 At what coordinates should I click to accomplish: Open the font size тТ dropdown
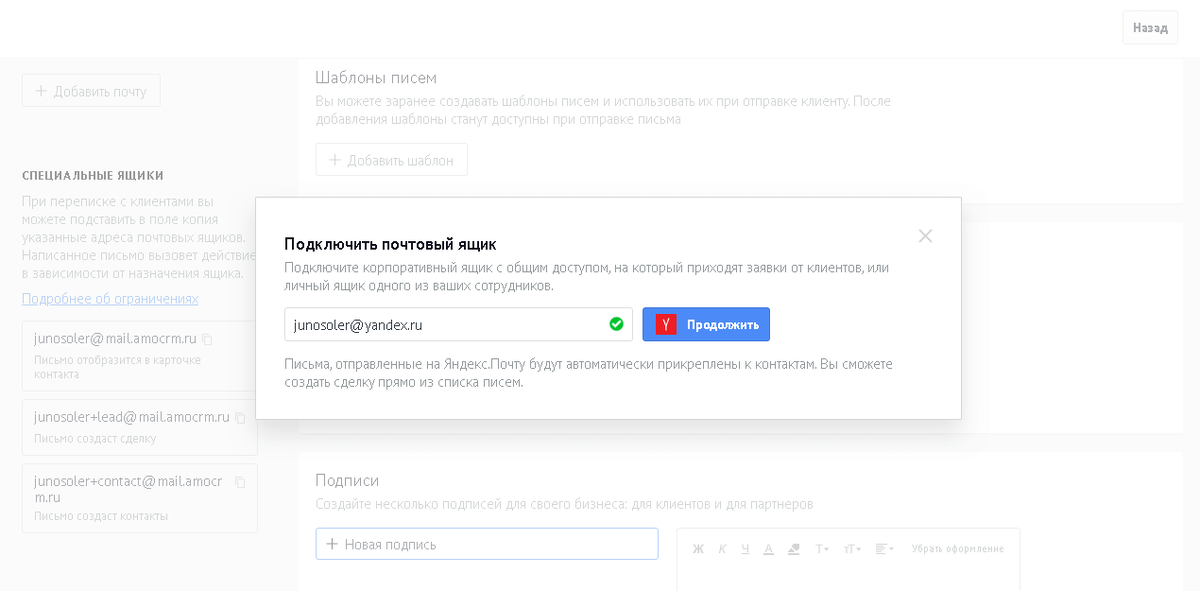click(852, 549)
